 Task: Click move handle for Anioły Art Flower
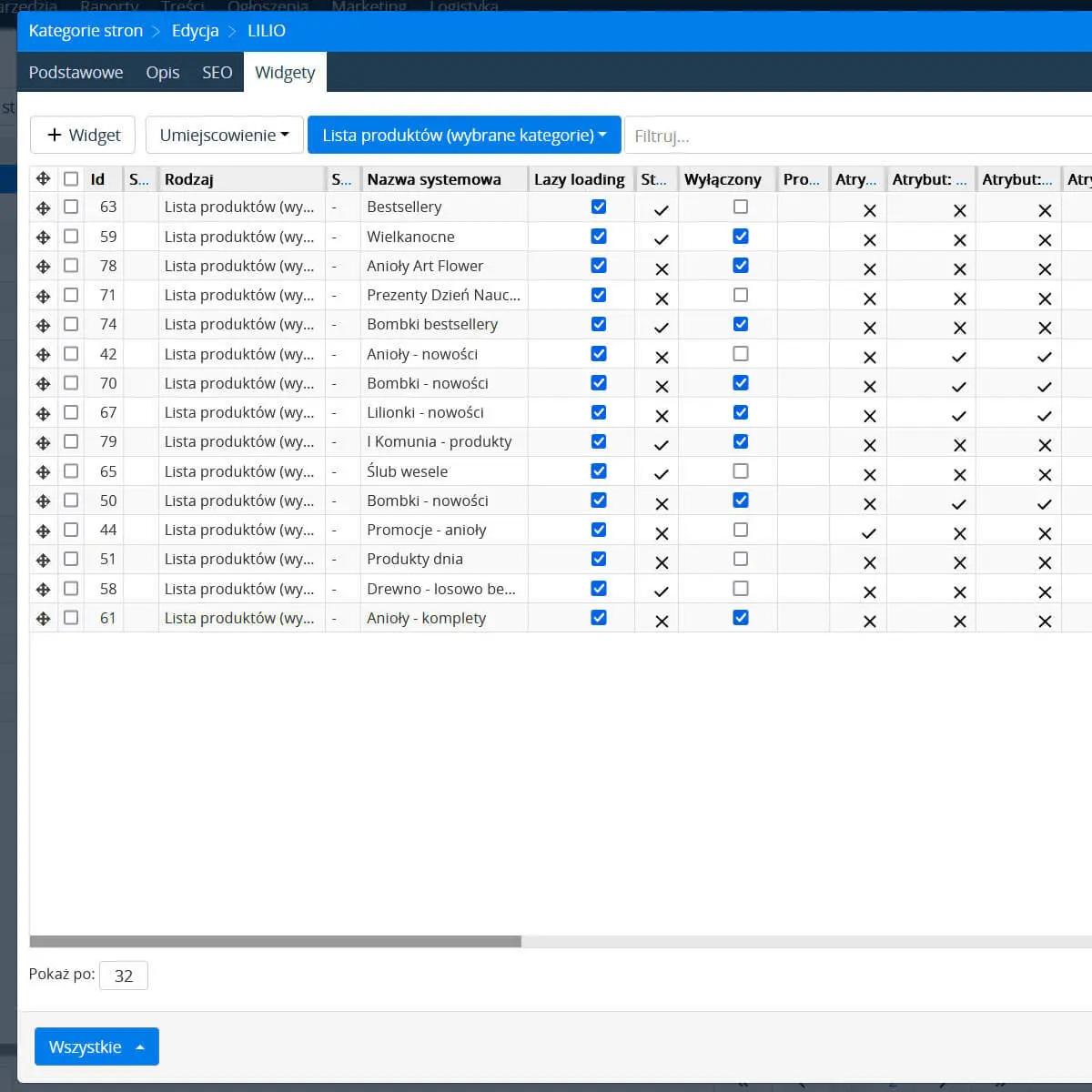tap(43, 267)
